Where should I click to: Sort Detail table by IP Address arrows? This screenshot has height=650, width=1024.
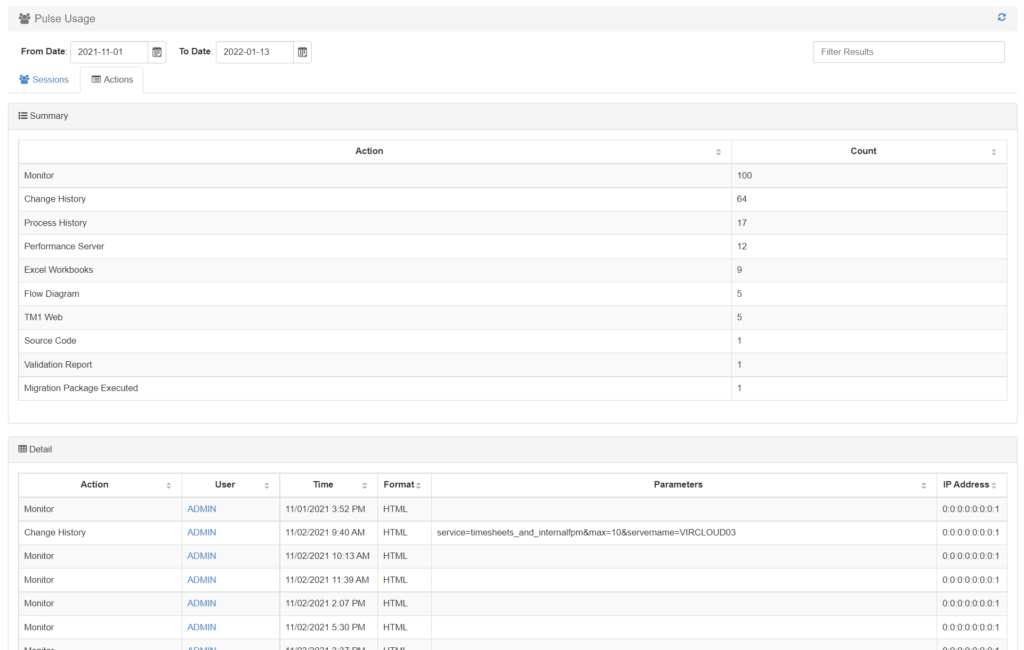click(x=995, y=485)
